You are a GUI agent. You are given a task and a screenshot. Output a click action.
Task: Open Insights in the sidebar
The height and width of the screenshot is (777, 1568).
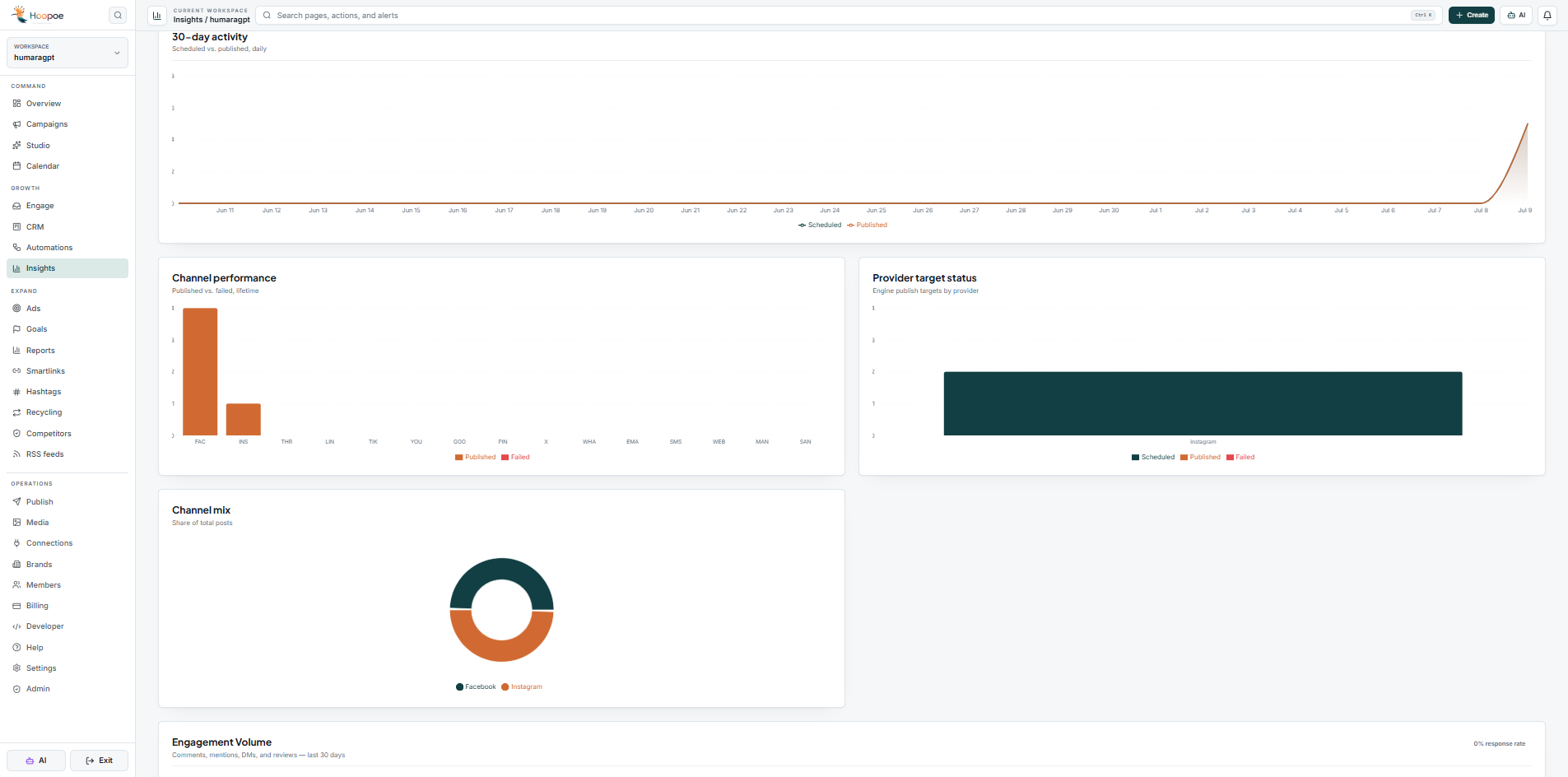point(67,268)
